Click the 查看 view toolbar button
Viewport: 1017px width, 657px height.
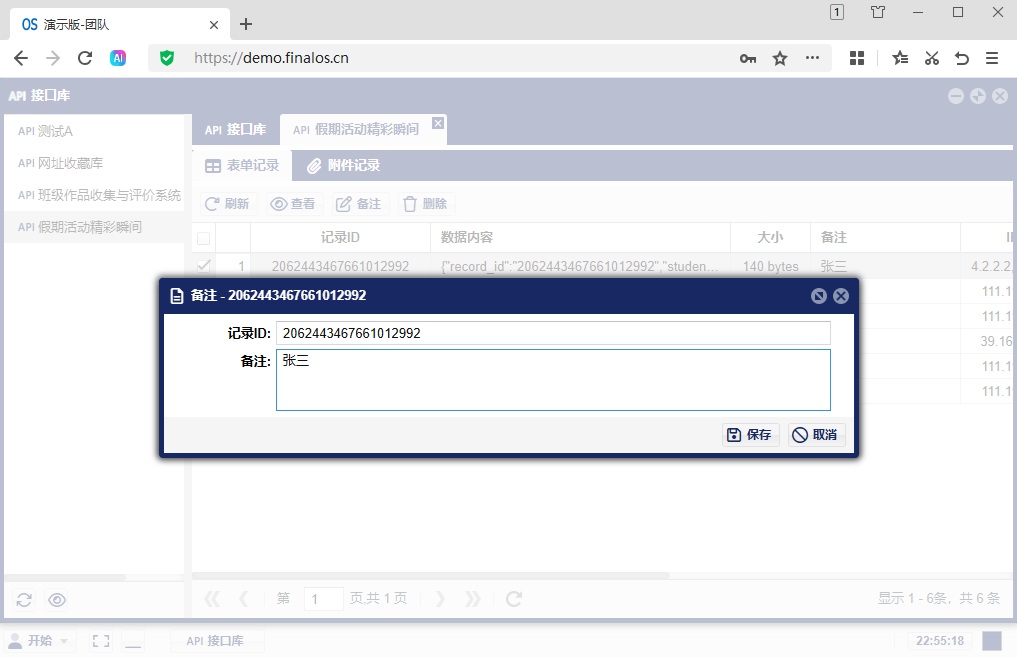pyautogui.click(x=293, y=204)
